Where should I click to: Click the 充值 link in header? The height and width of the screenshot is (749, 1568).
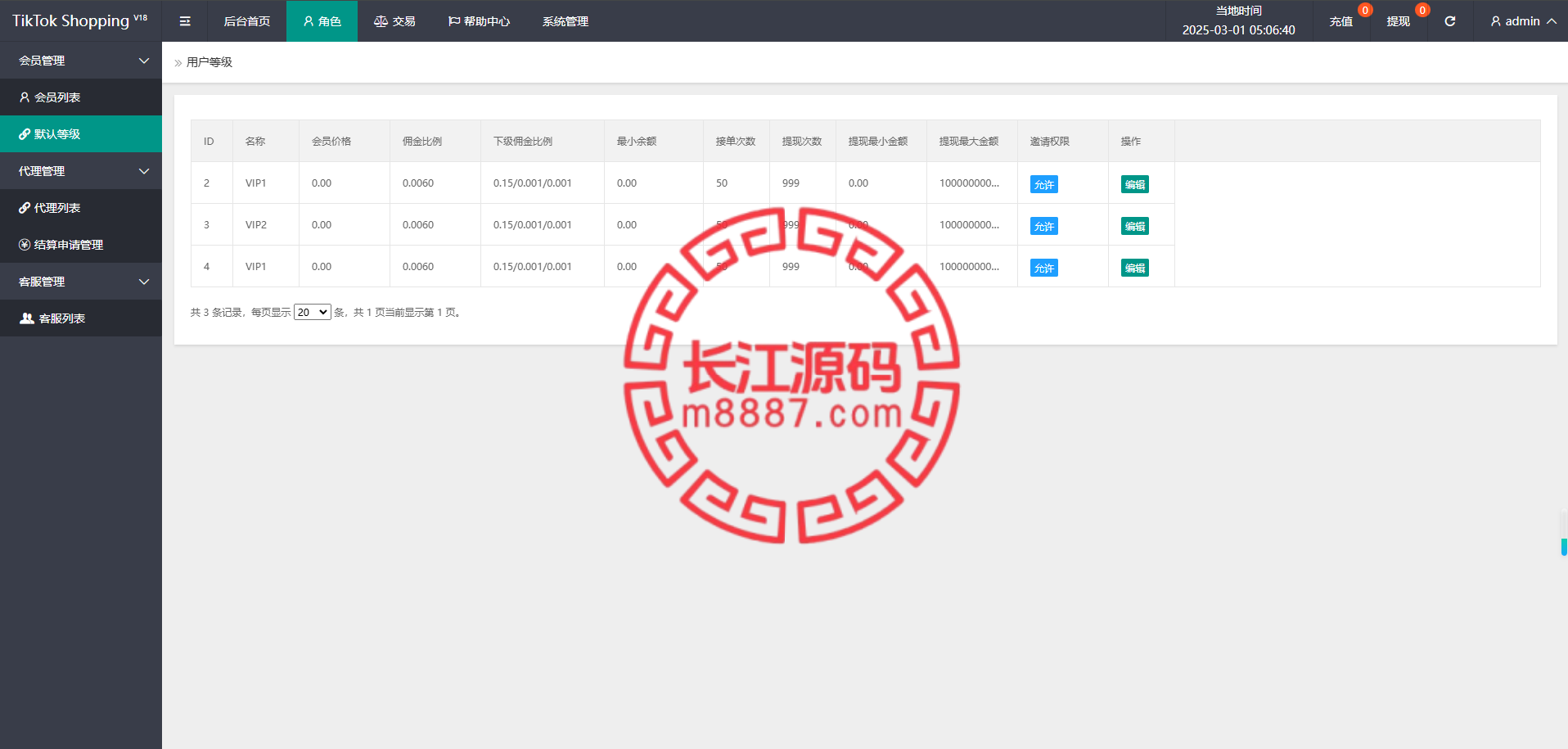1340,21
